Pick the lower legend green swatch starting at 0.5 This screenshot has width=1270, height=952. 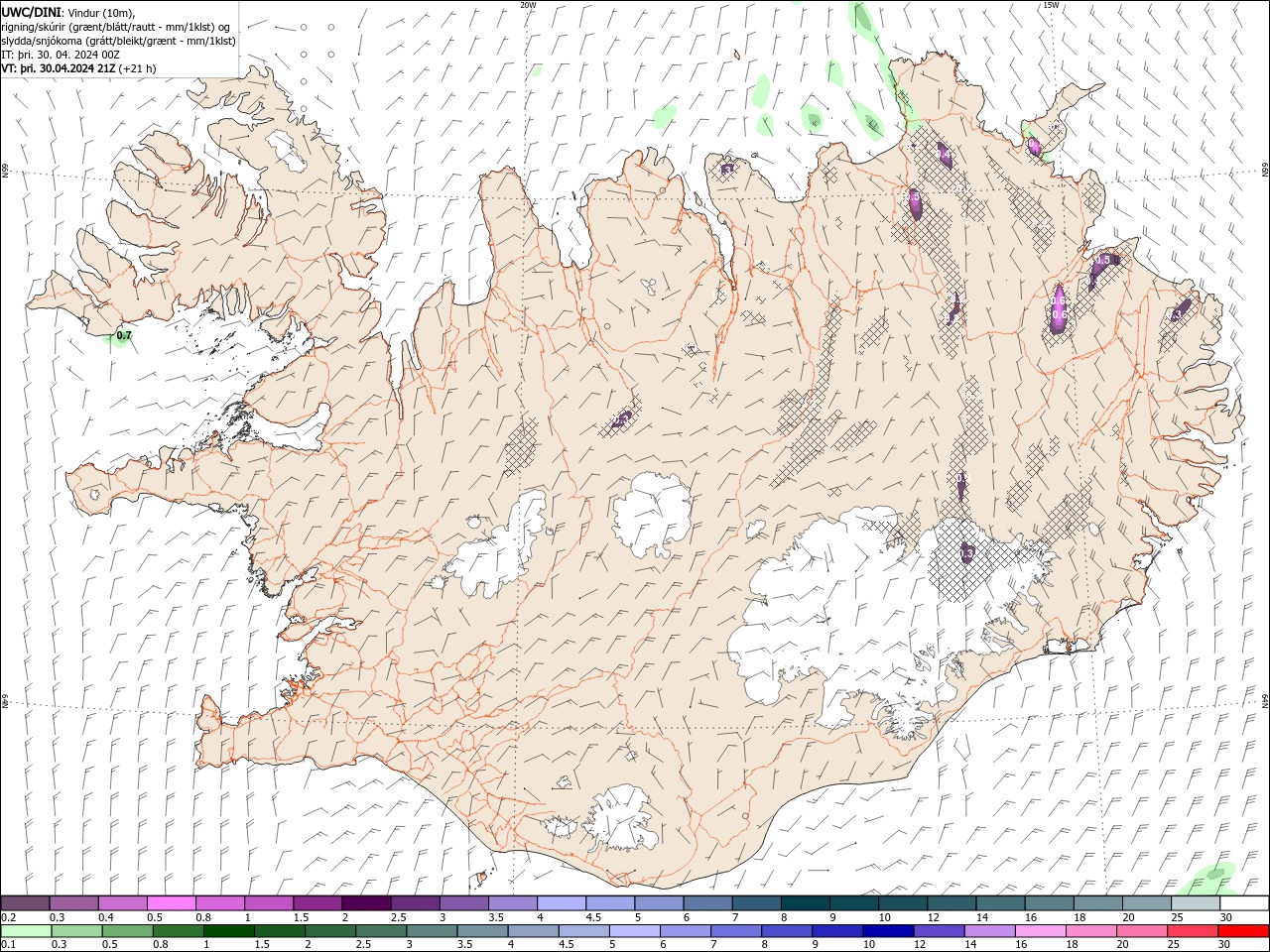pyautogui.click(x=127, y=930)
